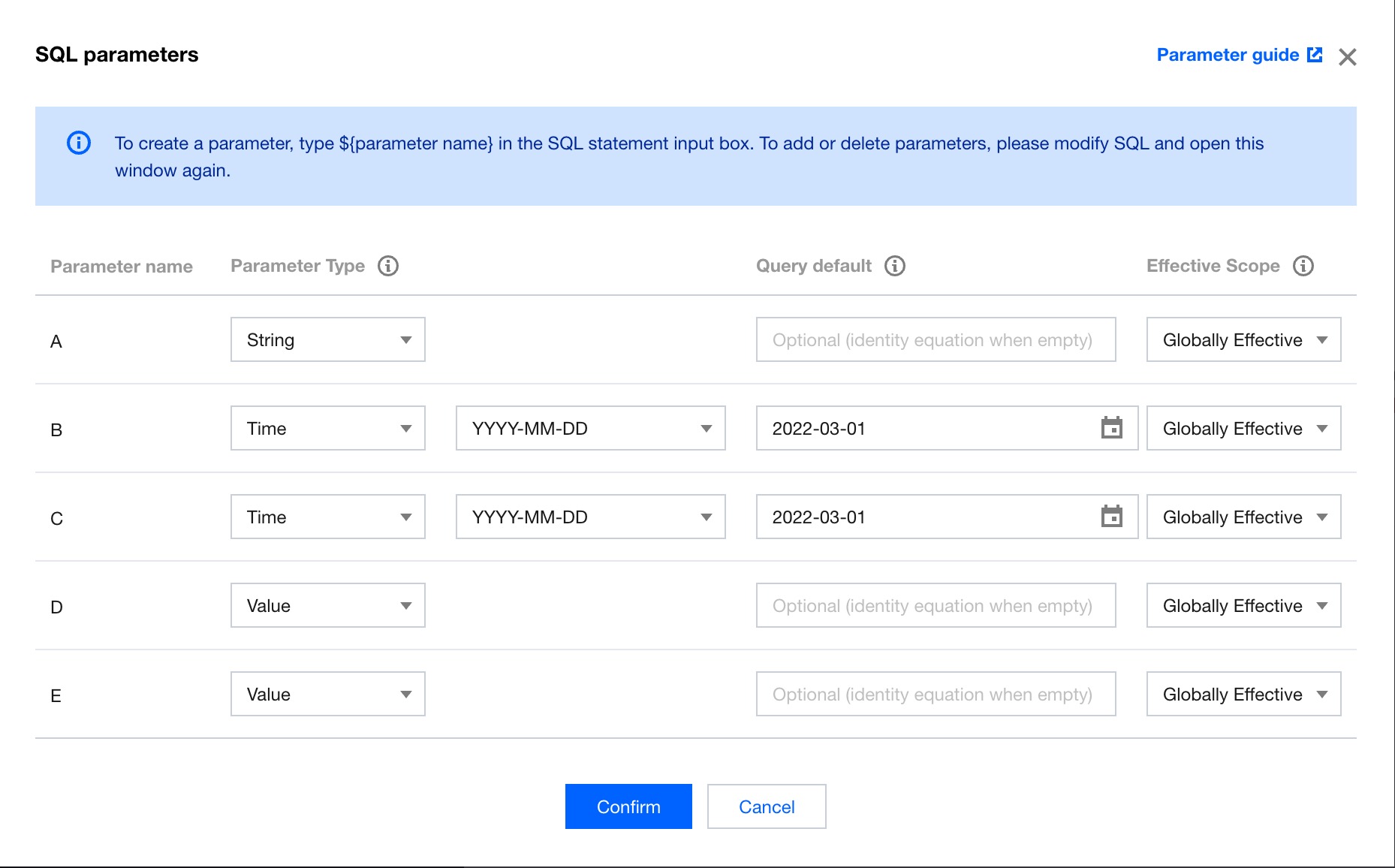Expand the Time type dropdown for parameter B
The height and width of the screenshot is (868, 1395).
[328, 428]
